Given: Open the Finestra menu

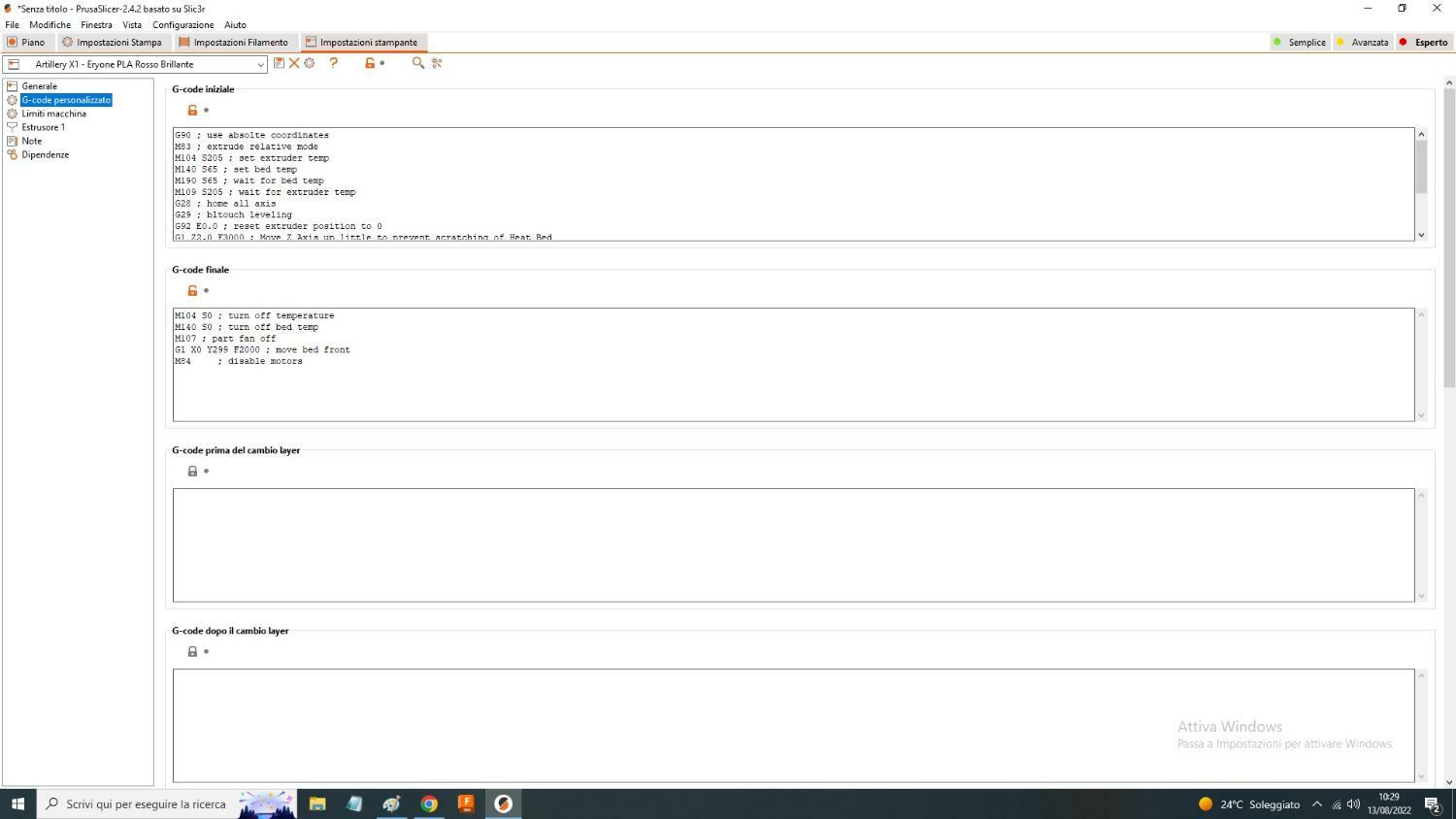Looking at the screenshot, I should click(x=96, y=24).
